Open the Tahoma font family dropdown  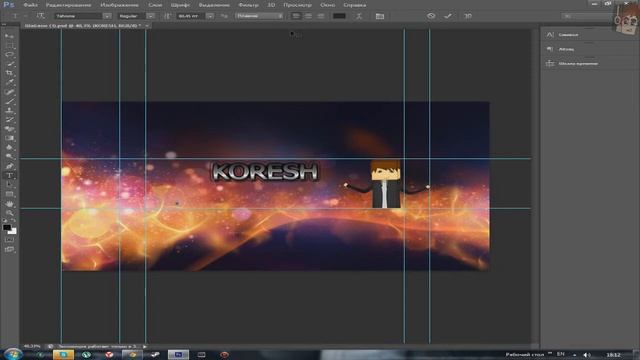pos(107,16)
